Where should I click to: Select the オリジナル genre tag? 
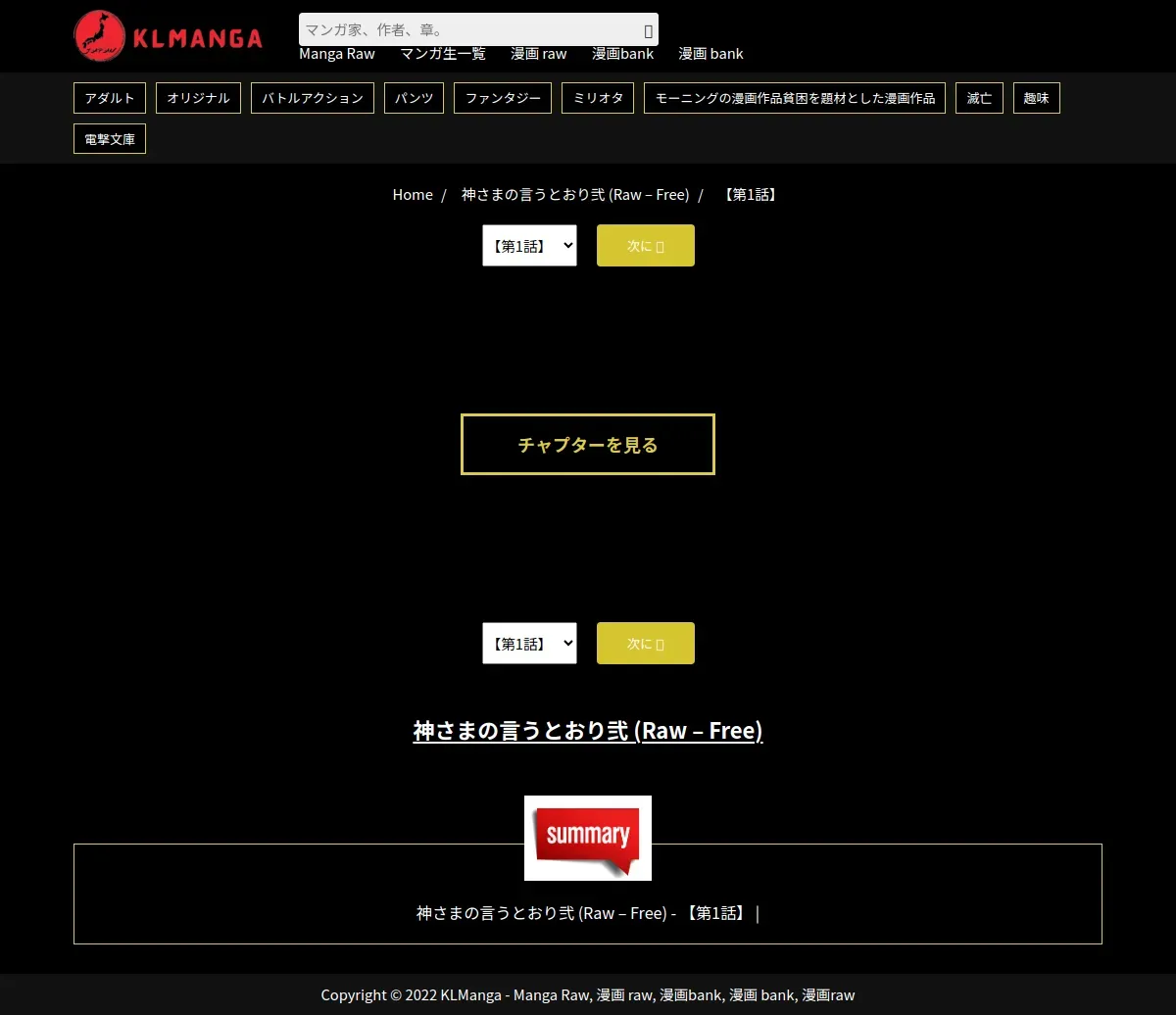198,98
